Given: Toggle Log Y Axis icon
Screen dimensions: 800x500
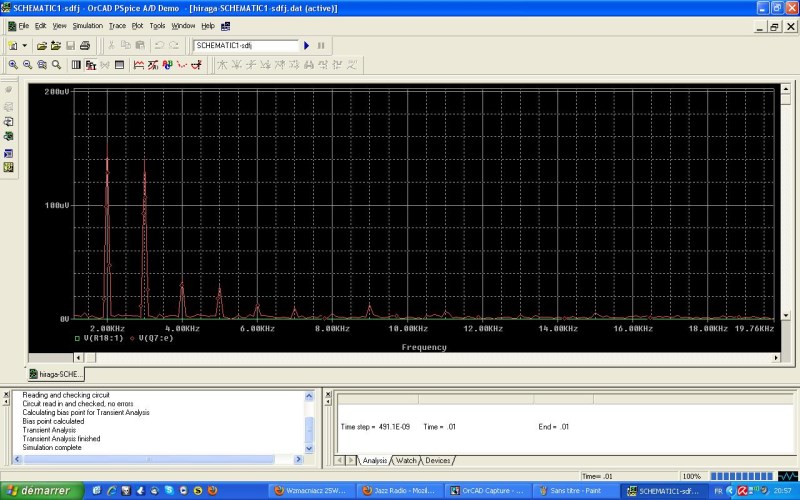Looking at the screenshot, I should [119, 65].
